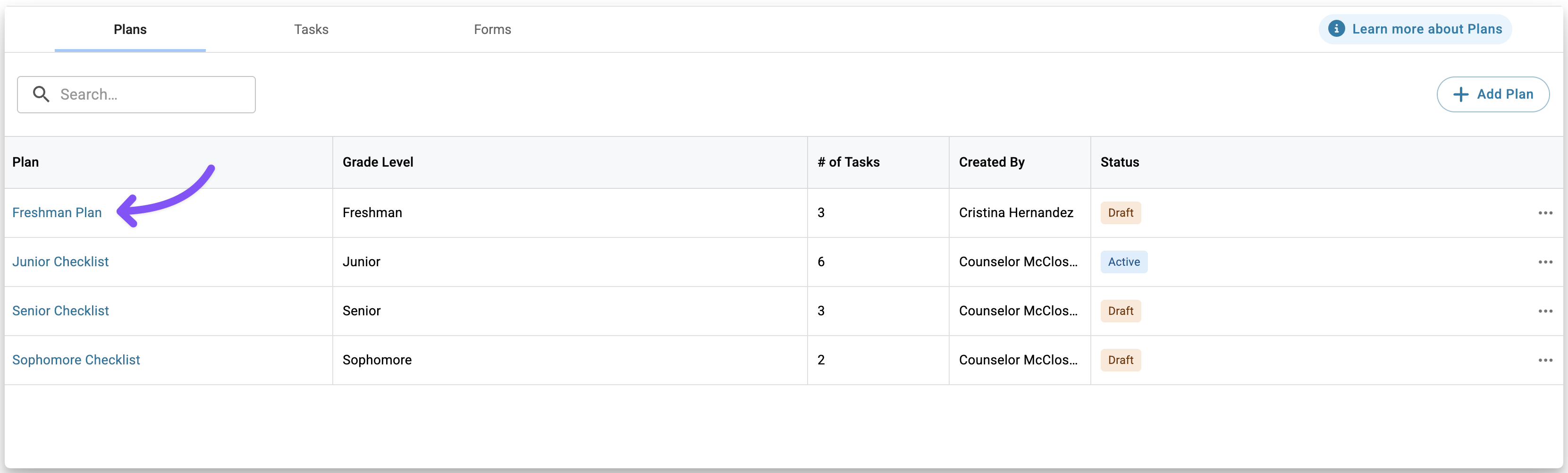This screenshot has height=473, width=1568.
Task: Click the Active status badge for Junior Checklist
Action: [1124, 262]
